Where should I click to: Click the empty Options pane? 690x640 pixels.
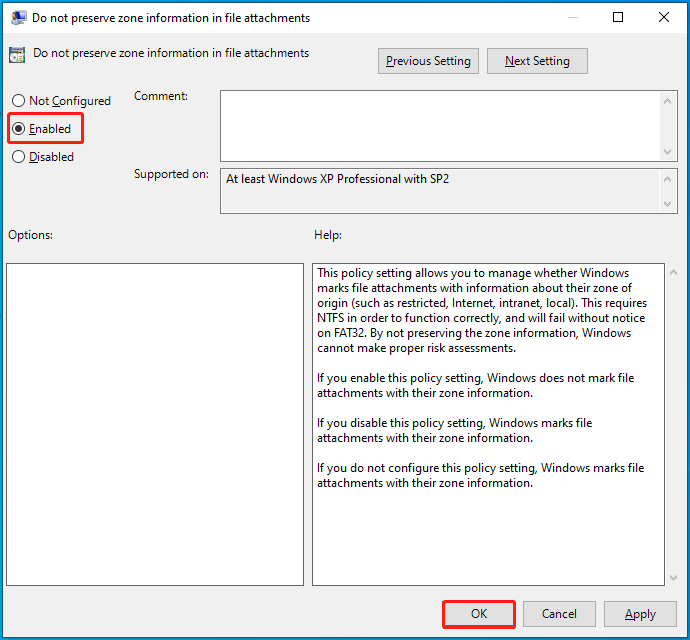[155, 424]
